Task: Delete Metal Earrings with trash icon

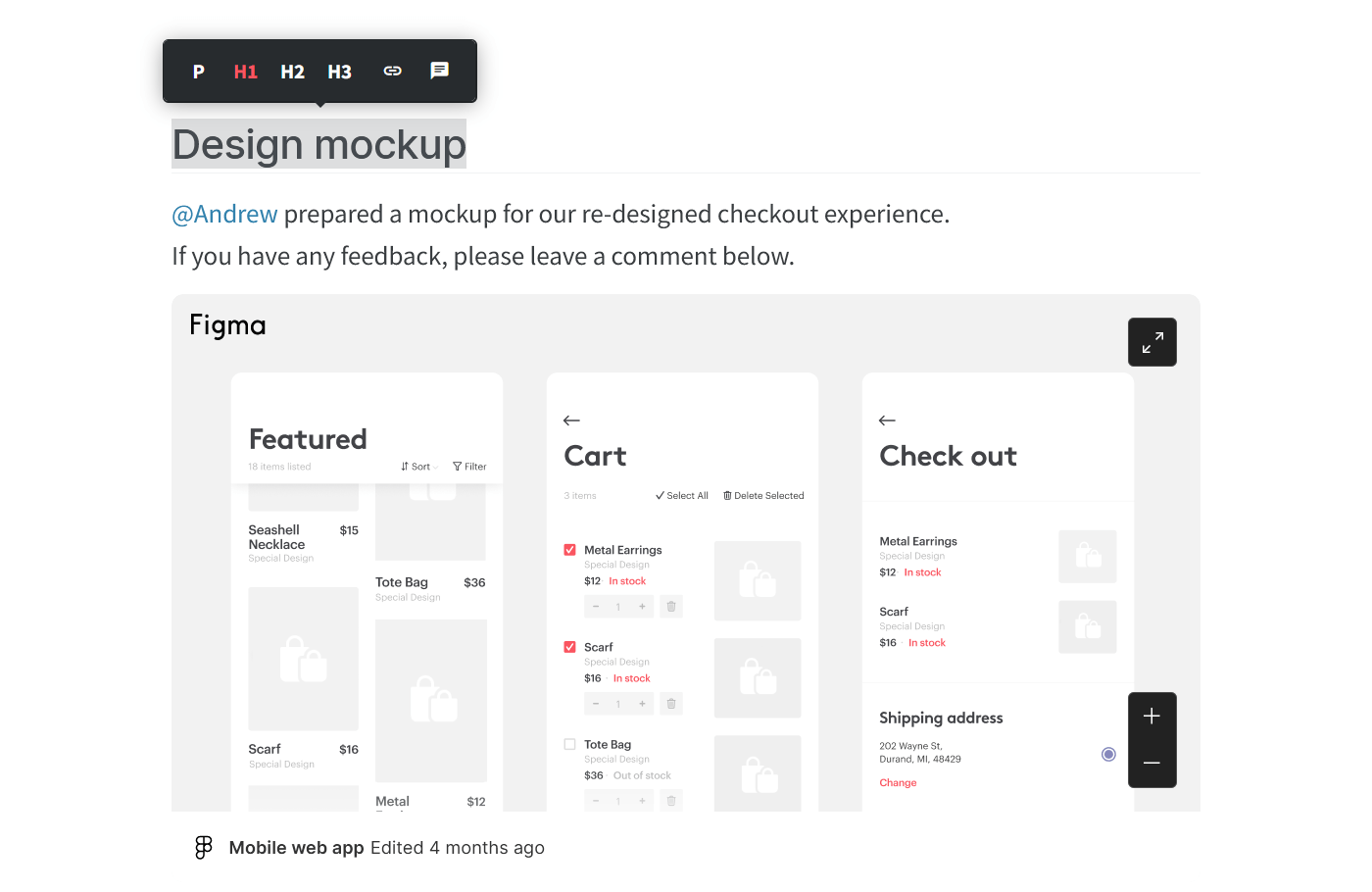Action: pos(671,607)
